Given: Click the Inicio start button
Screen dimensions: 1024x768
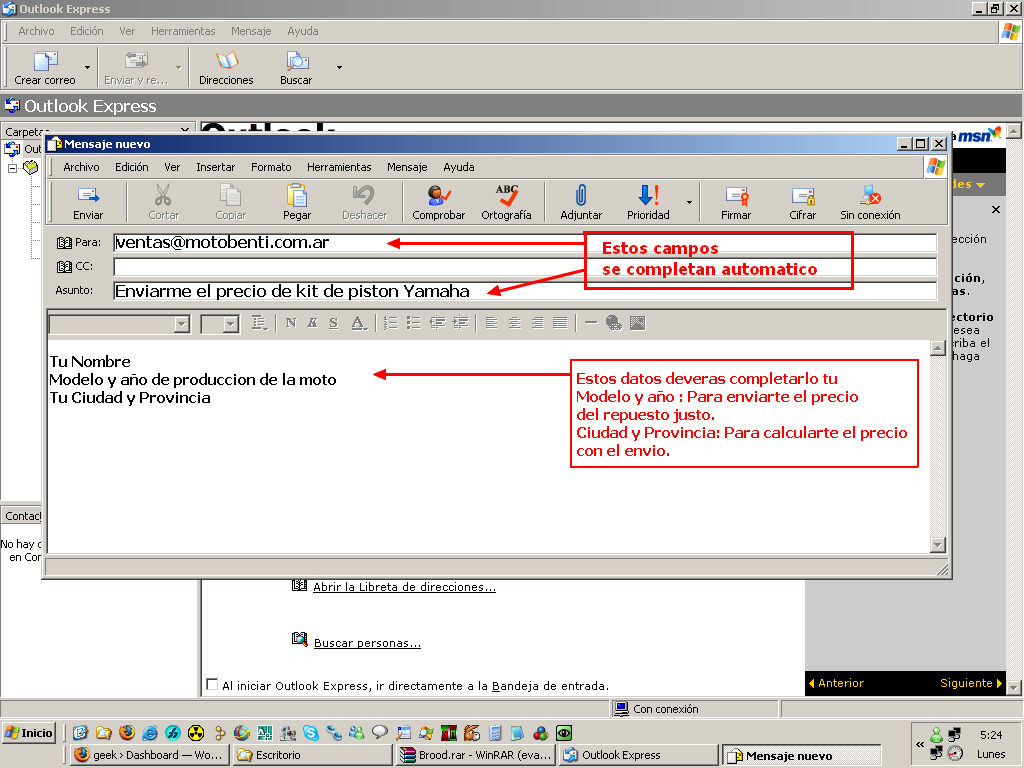Looking at the screenshot, I should click(29, 733).
